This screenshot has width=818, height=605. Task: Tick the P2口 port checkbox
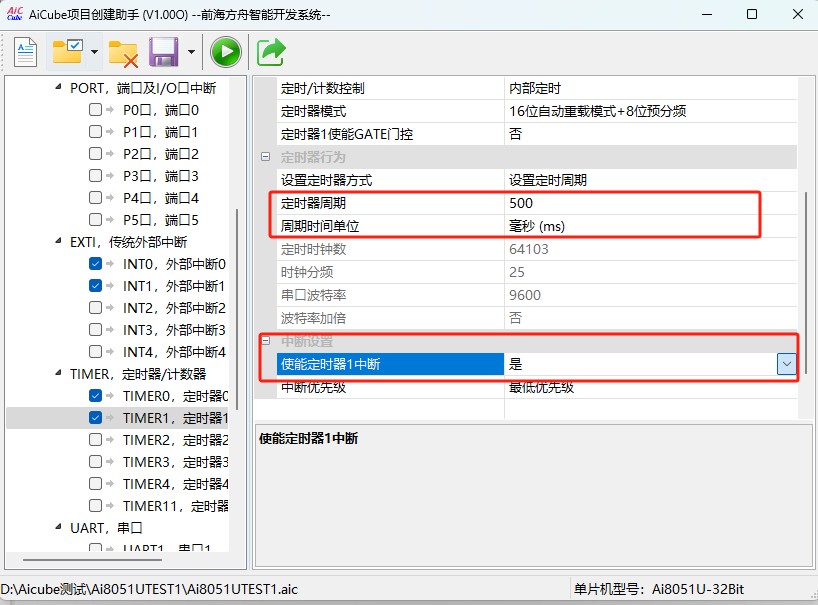pos(95,153)
